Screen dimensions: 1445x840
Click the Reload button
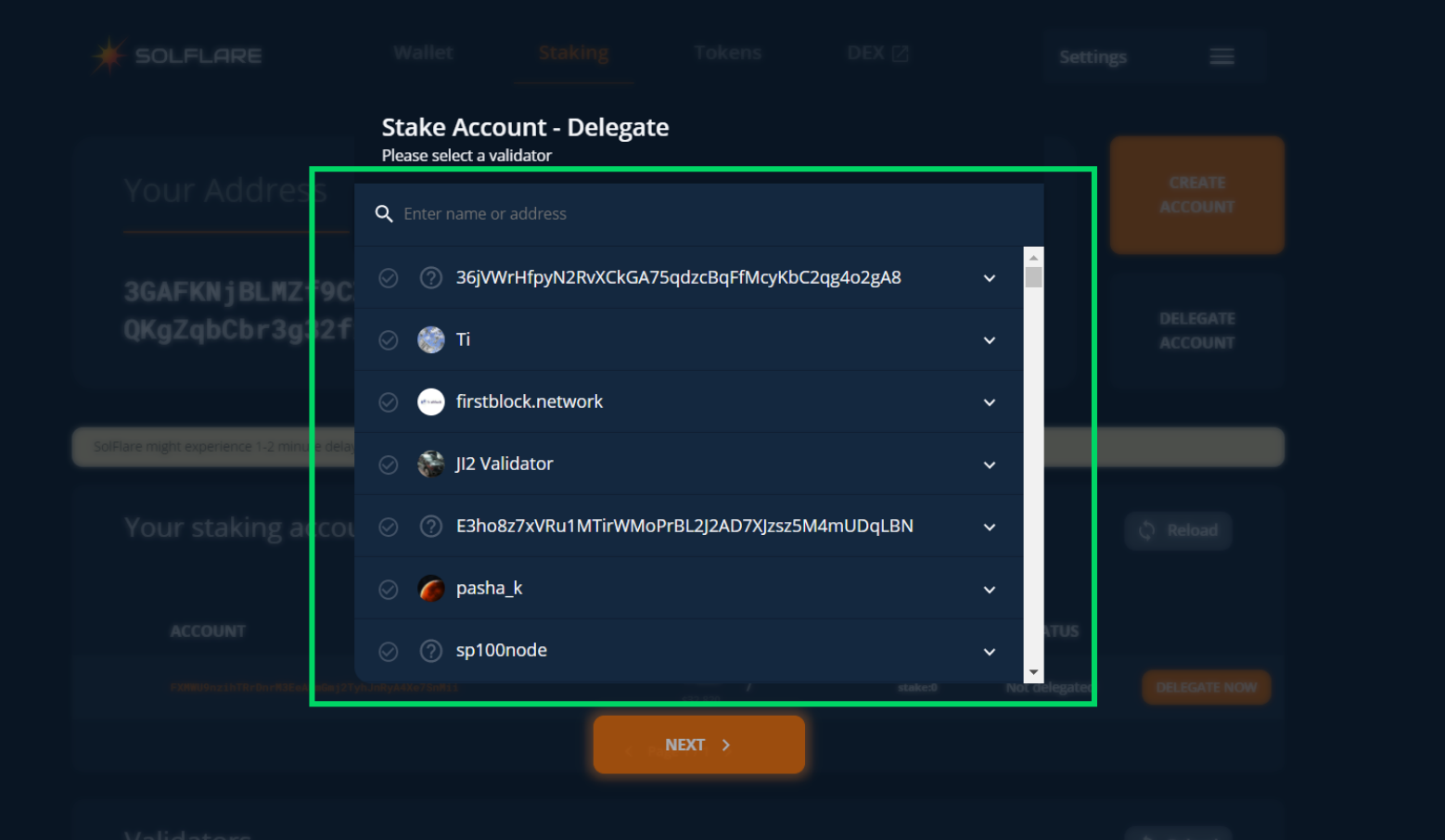(1178, 530)
